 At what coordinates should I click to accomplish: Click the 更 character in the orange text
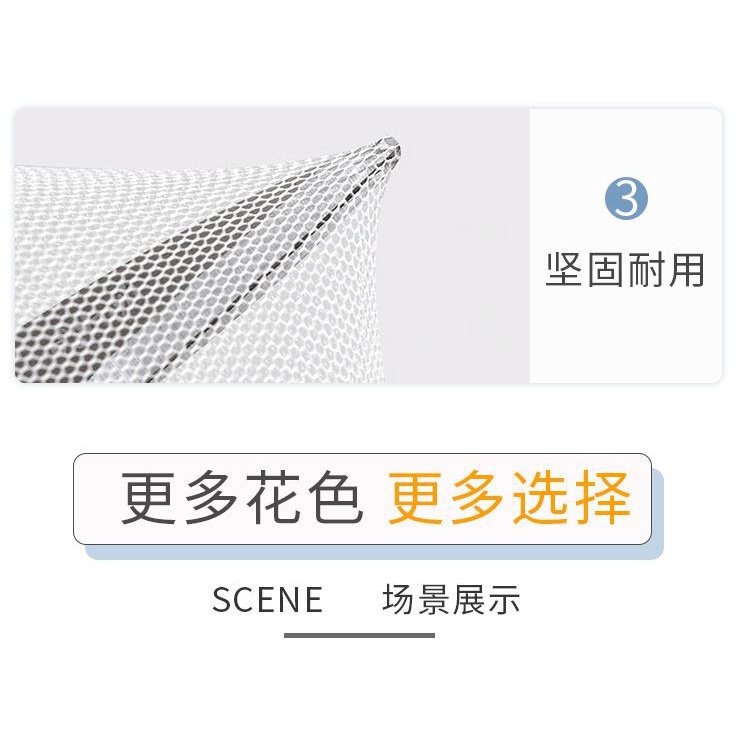(x=415, y=498)
